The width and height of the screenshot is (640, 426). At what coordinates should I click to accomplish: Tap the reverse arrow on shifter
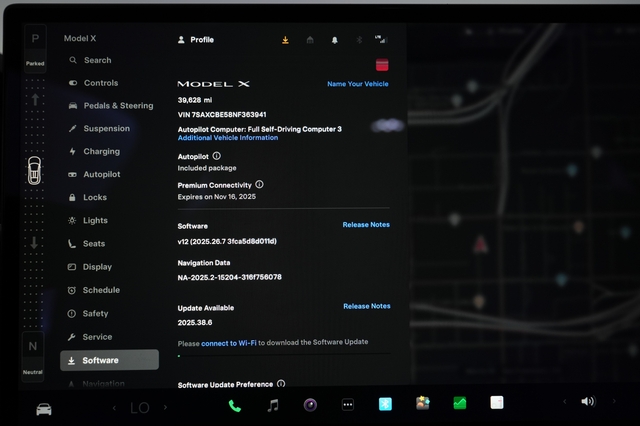34,243
